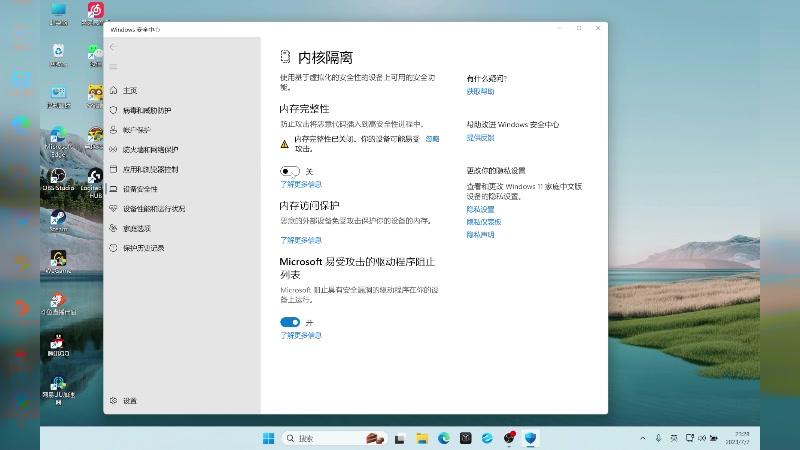Switch input method via the 英 indicator

(x=674, y=438)
